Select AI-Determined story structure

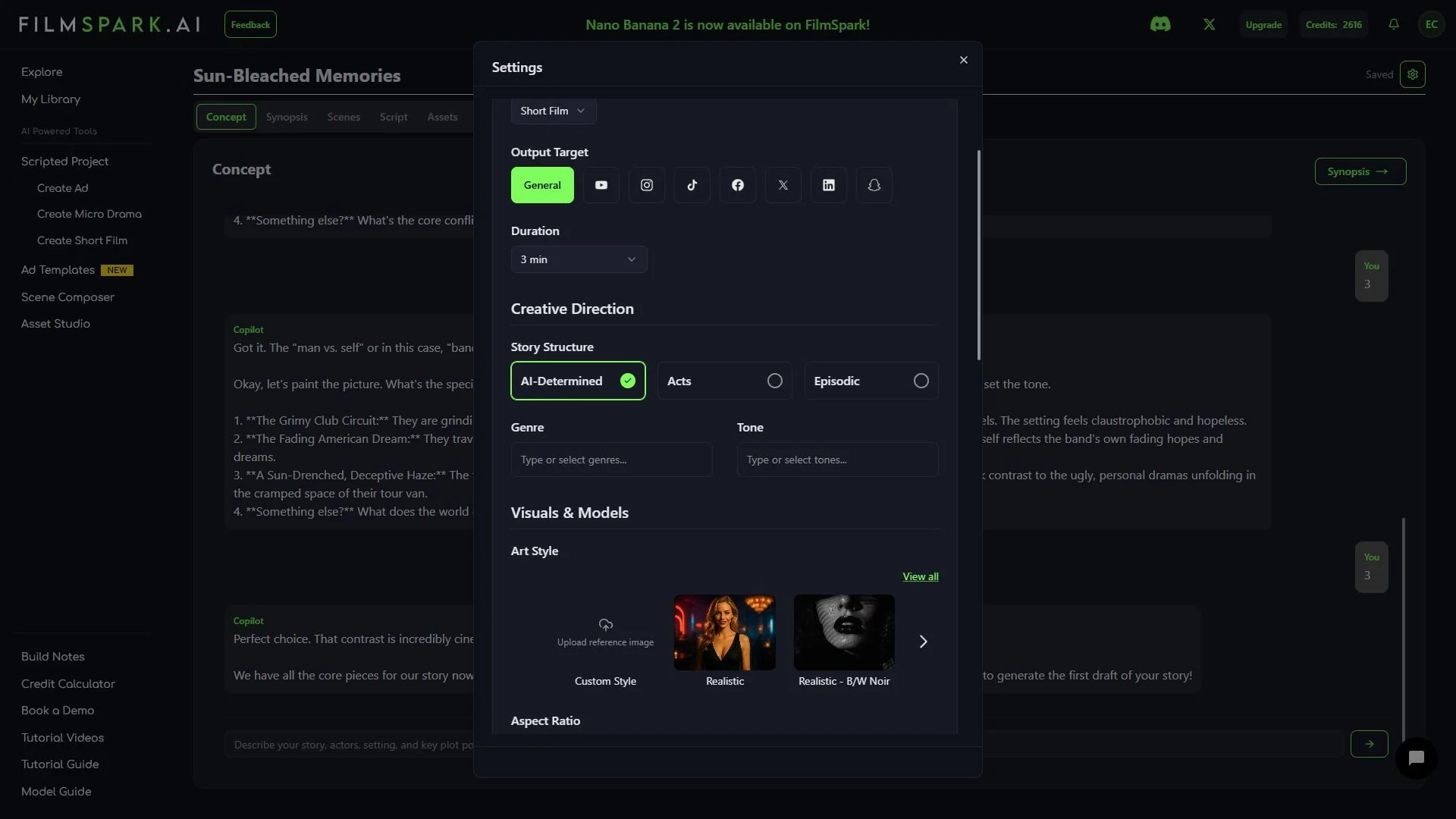[x=577, y=381]
